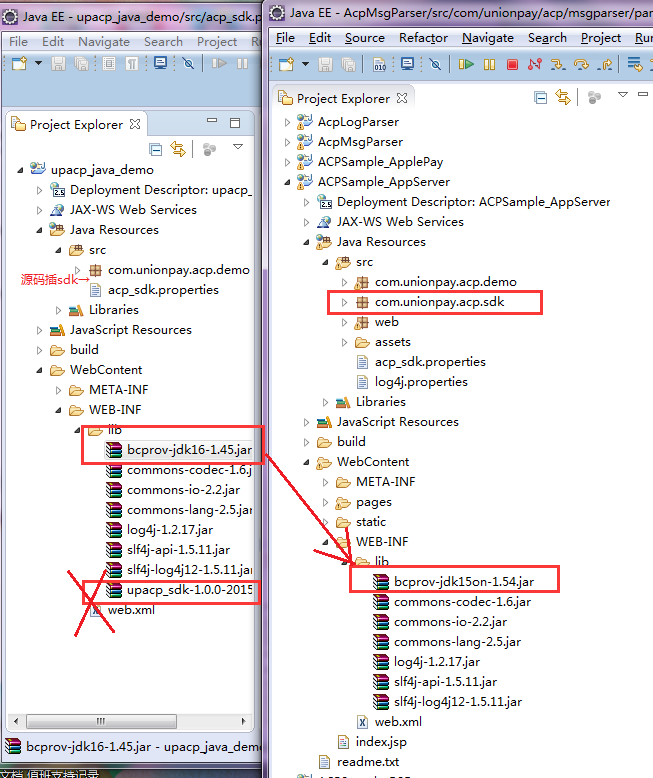This screenshot has height=778, width=653.
Task: Click the Skip All Breakpoints icon in right window
Action: tap(435, 64)
